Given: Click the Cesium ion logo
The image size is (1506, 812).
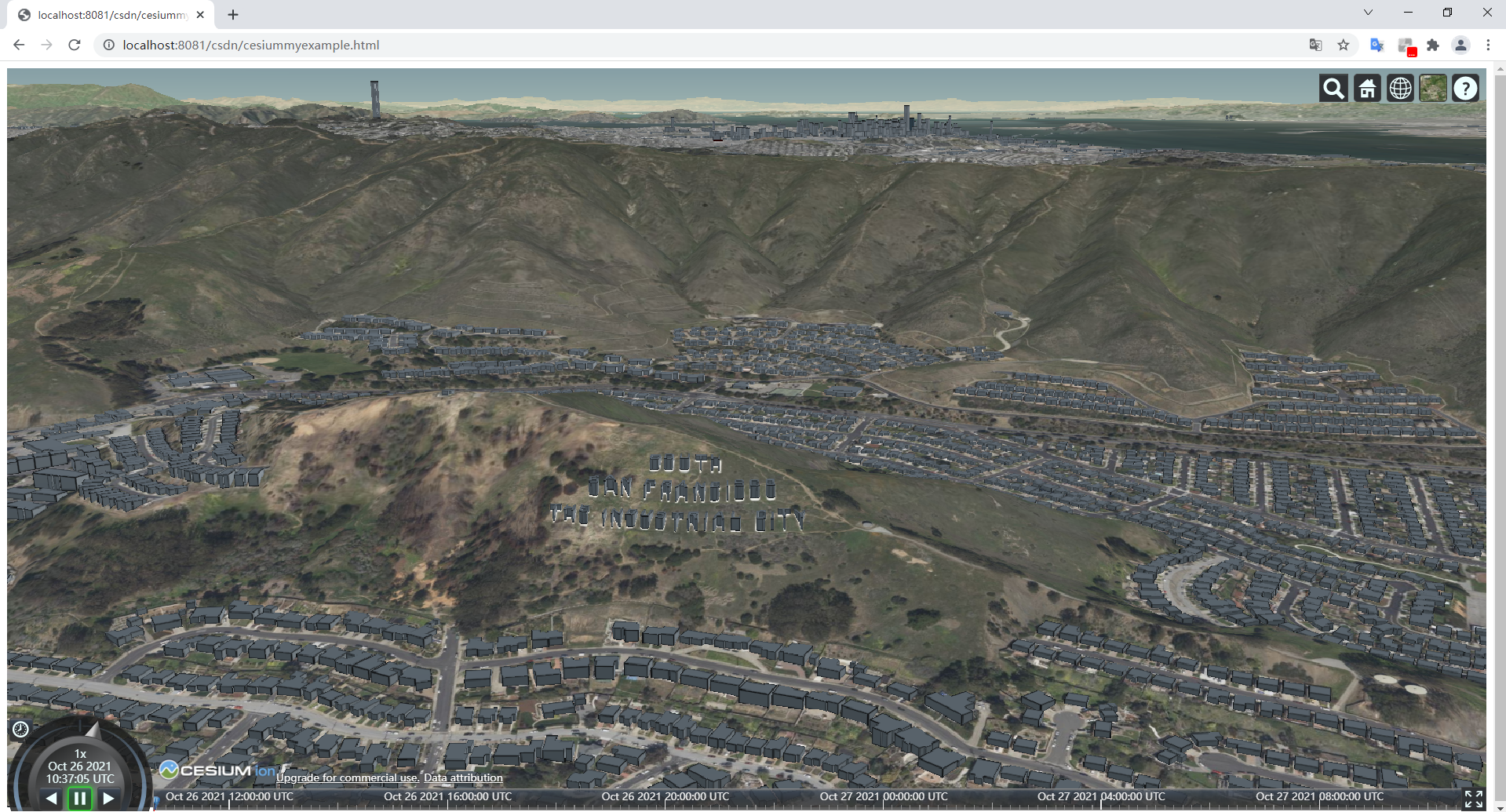Looking at the screenshot, I should pyautogui.click(x=218, y=770).
